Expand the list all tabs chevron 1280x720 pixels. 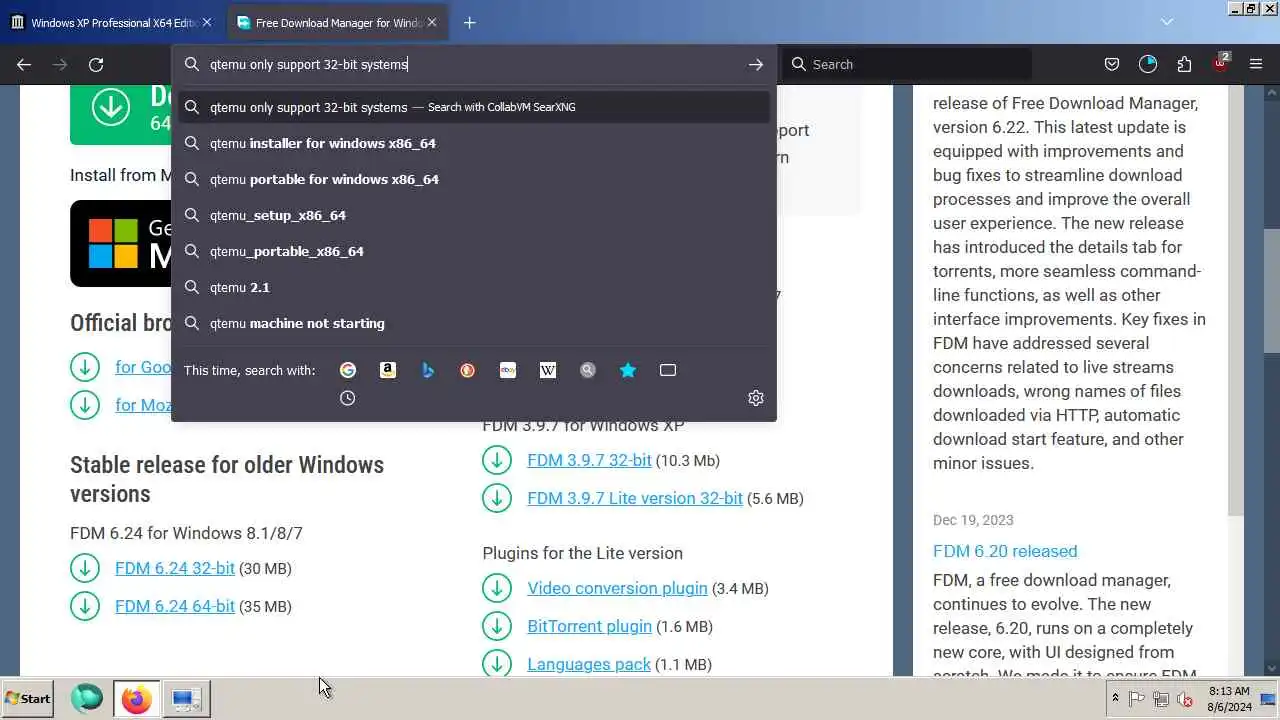[x=1167, y=21]
